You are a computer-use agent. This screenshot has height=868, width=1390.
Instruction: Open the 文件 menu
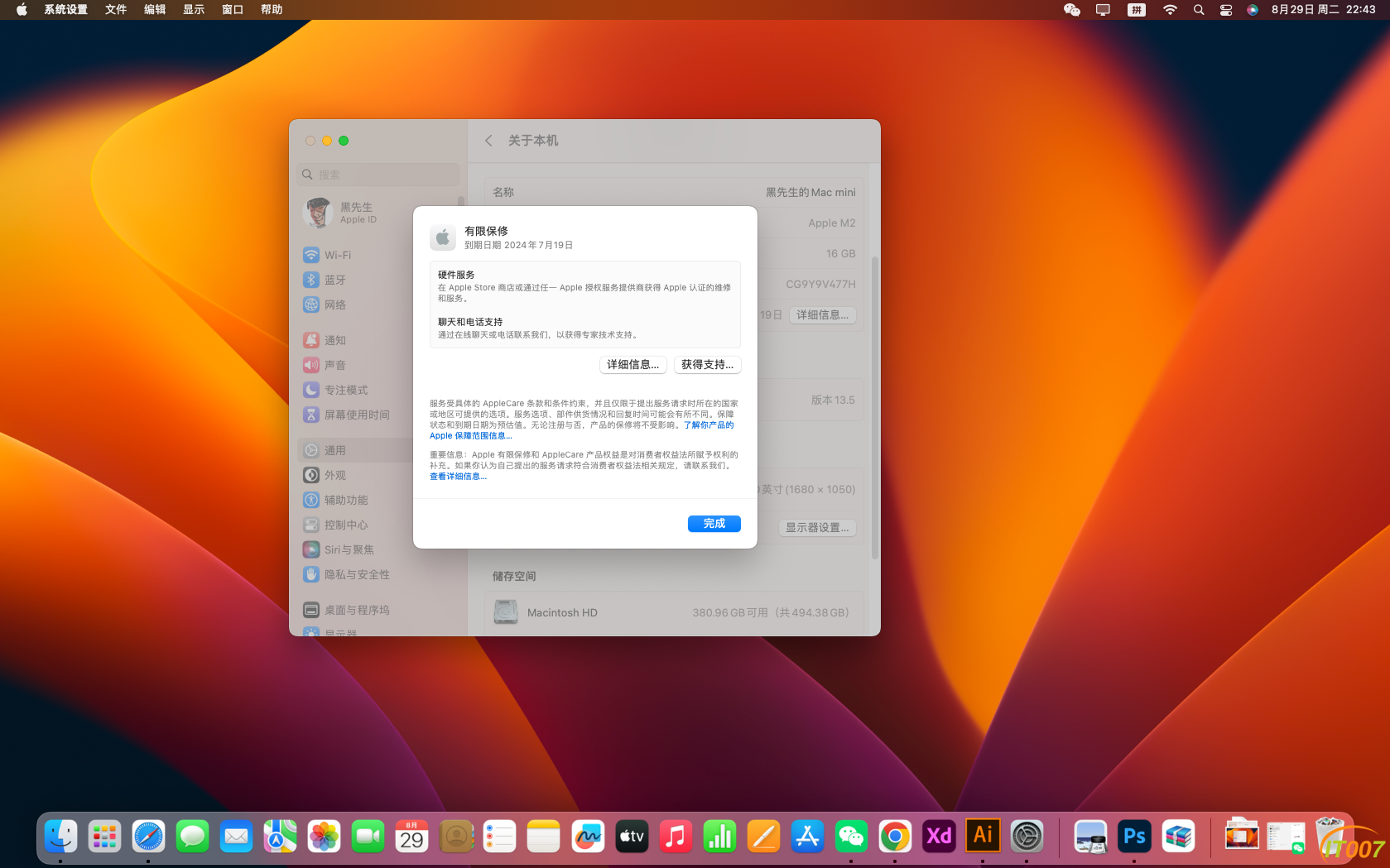tap(116, 10)
